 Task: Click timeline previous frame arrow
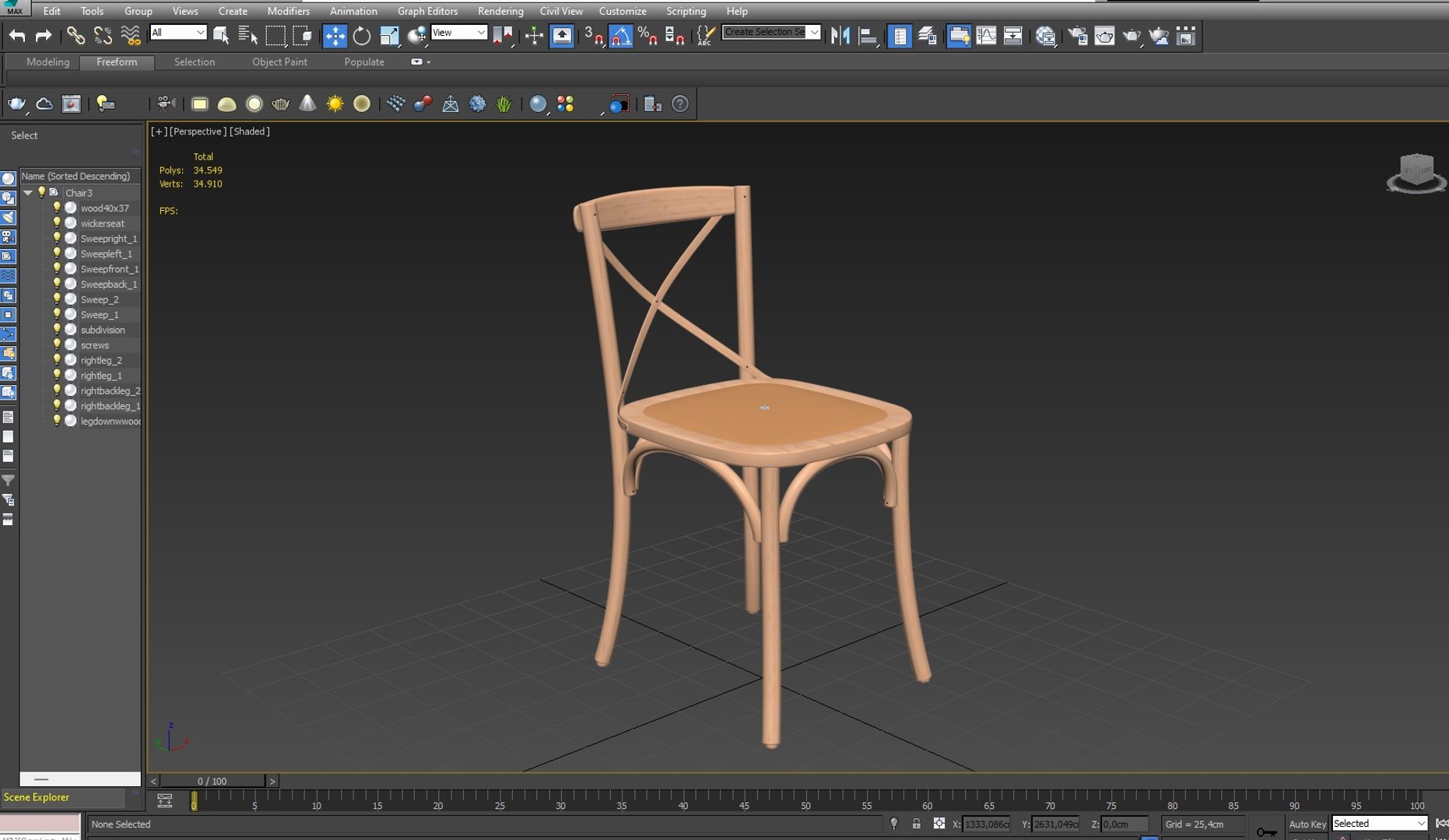coord(153,781)
